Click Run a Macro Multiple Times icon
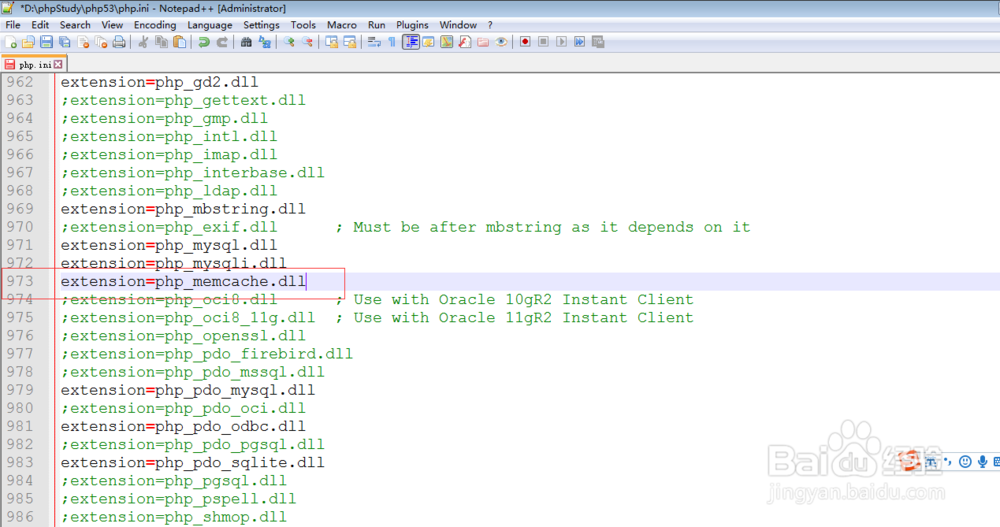 (579, 42)
